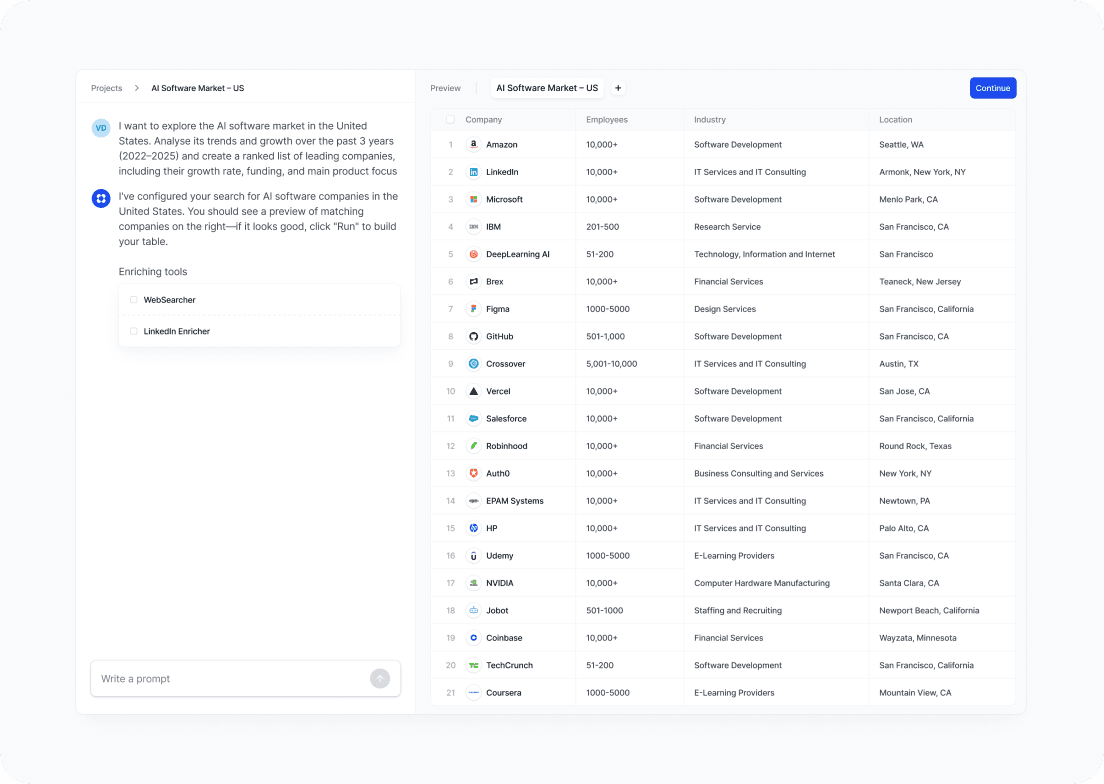
Task: Click row number 21 in the table
Action: point(451,693)
